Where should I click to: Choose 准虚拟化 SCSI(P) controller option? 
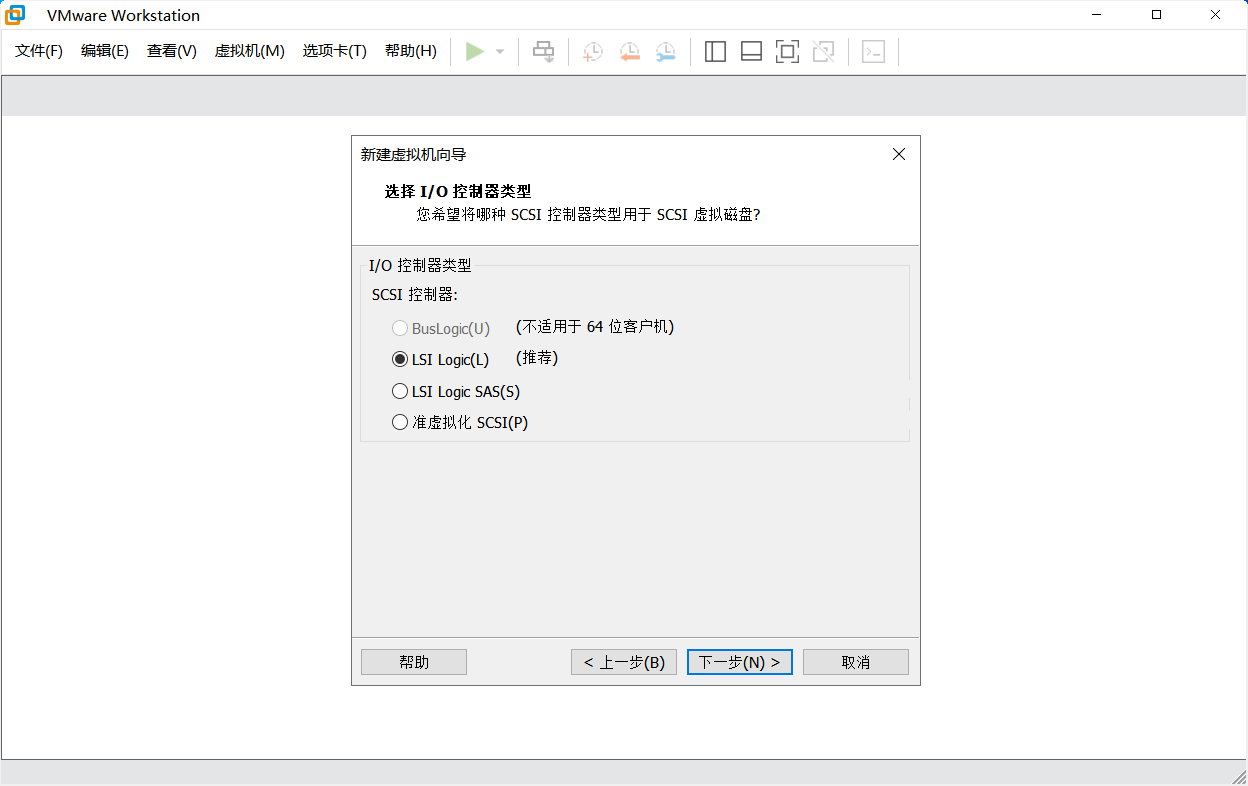tap(400, 422)
